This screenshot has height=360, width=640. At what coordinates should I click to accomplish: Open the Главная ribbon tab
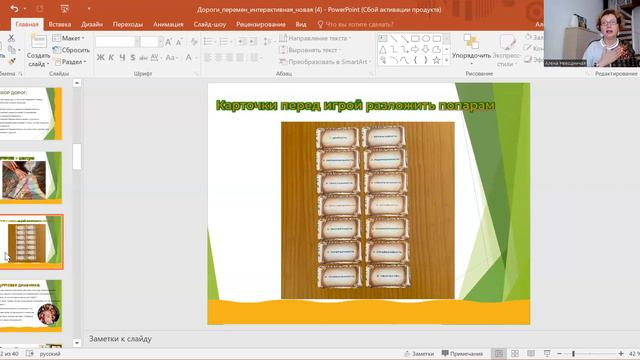point(27,24)
